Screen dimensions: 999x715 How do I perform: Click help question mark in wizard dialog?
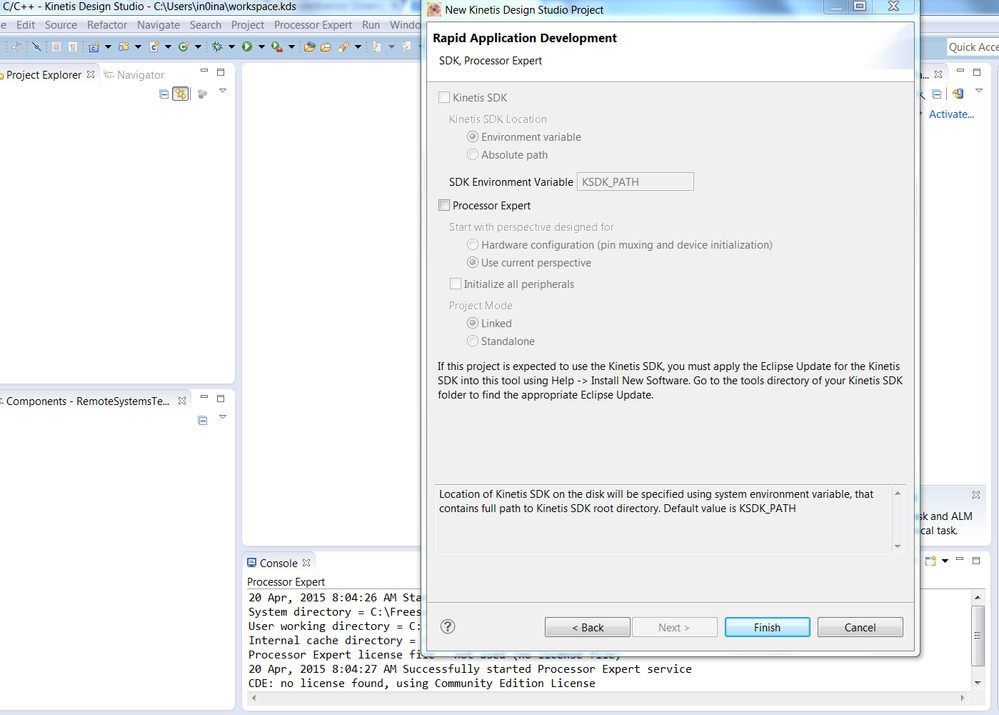[x=448, y=626]
